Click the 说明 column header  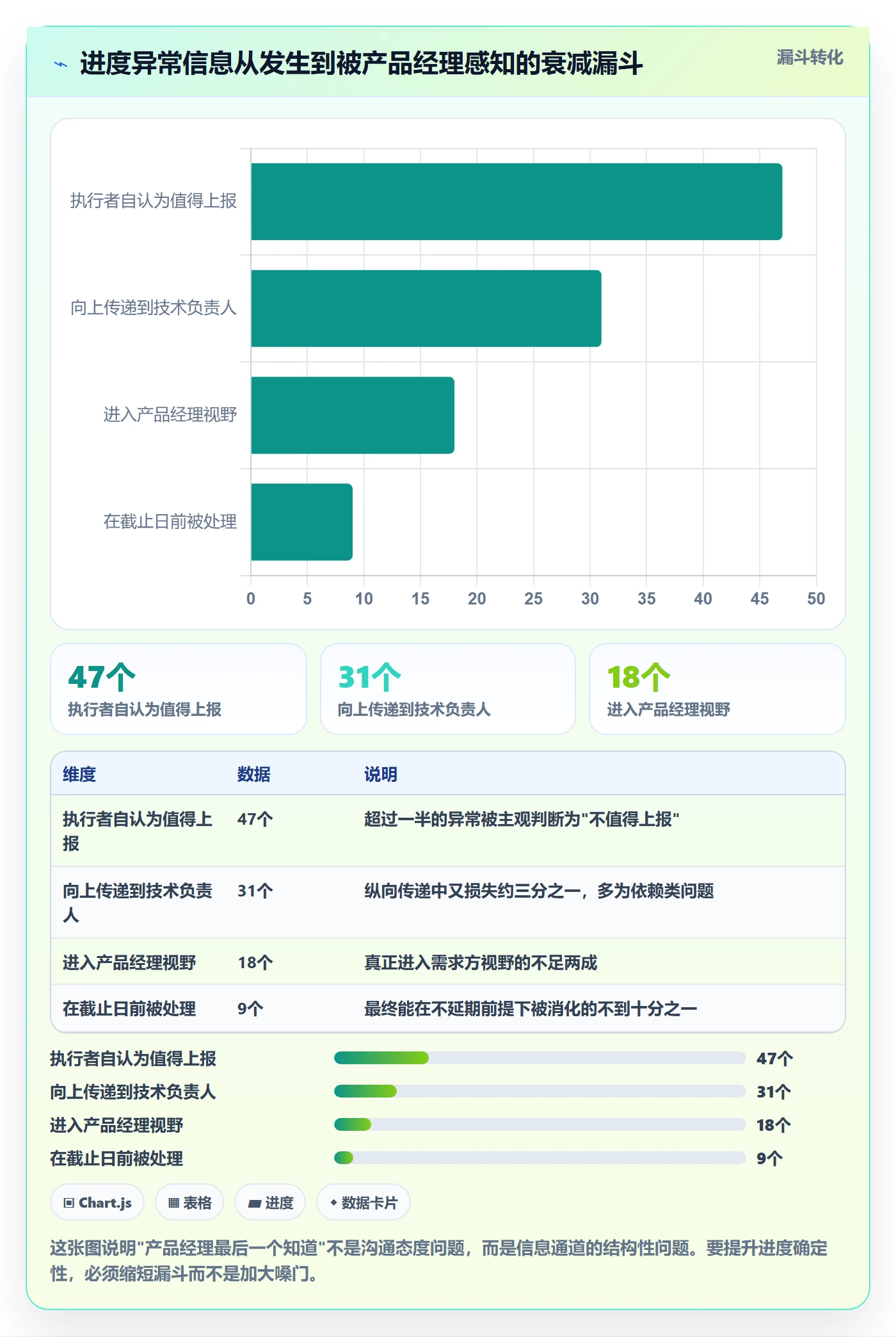(381, 774)
